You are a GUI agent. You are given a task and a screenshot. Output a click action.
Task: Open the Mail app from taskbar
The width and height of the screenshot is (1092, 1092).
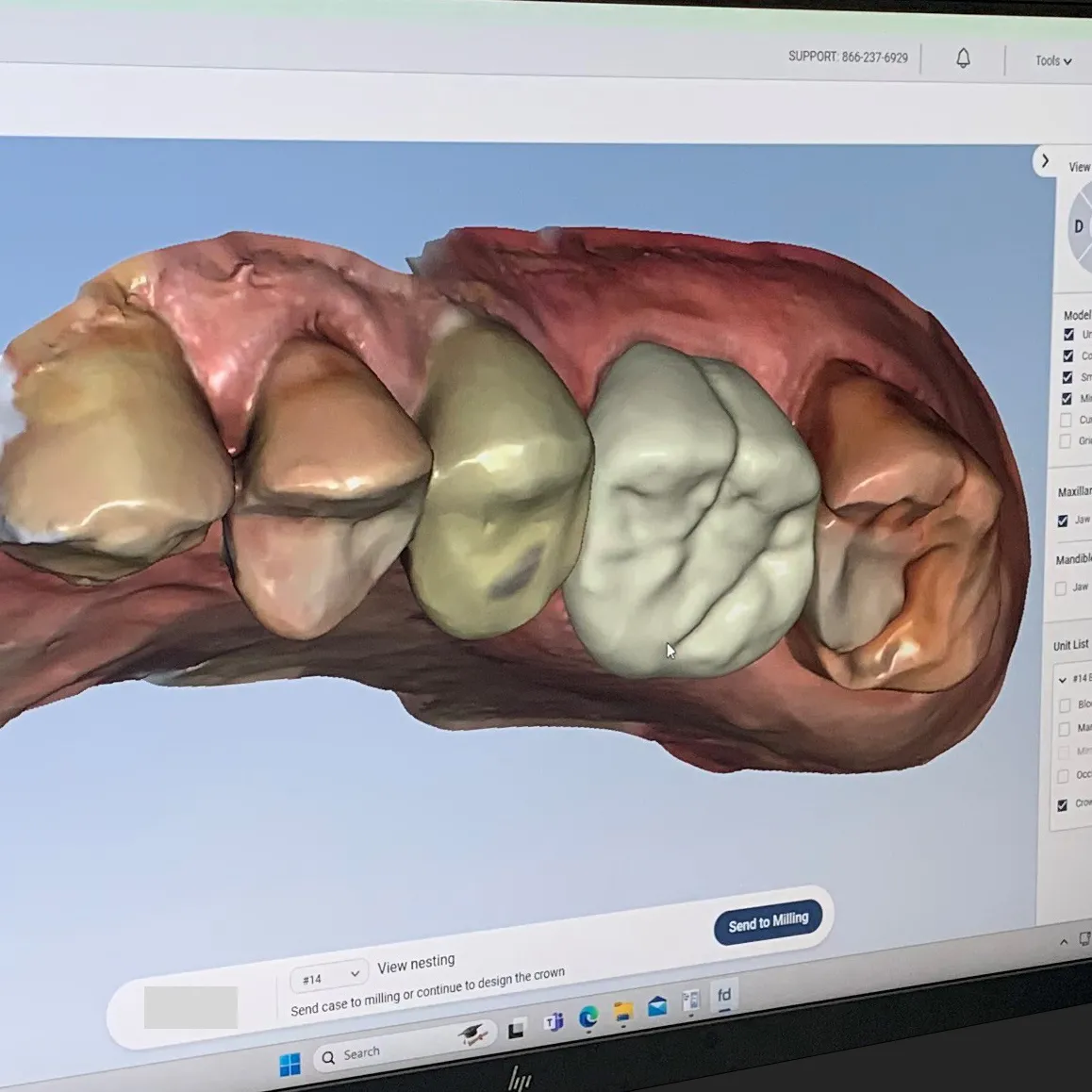tap(657, 1006)
